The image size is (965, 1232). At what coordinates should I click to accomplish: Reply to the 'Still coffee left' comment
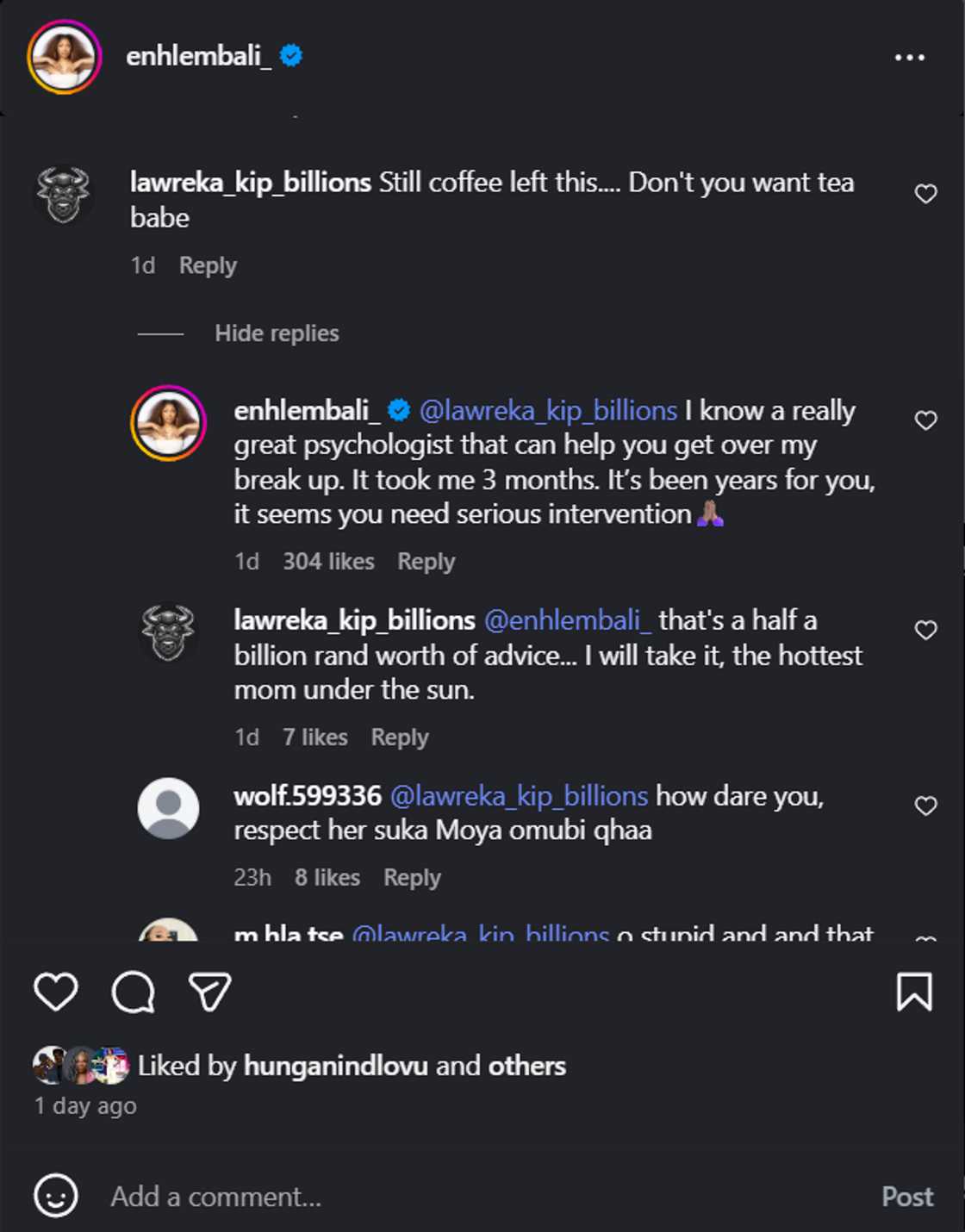208,265
